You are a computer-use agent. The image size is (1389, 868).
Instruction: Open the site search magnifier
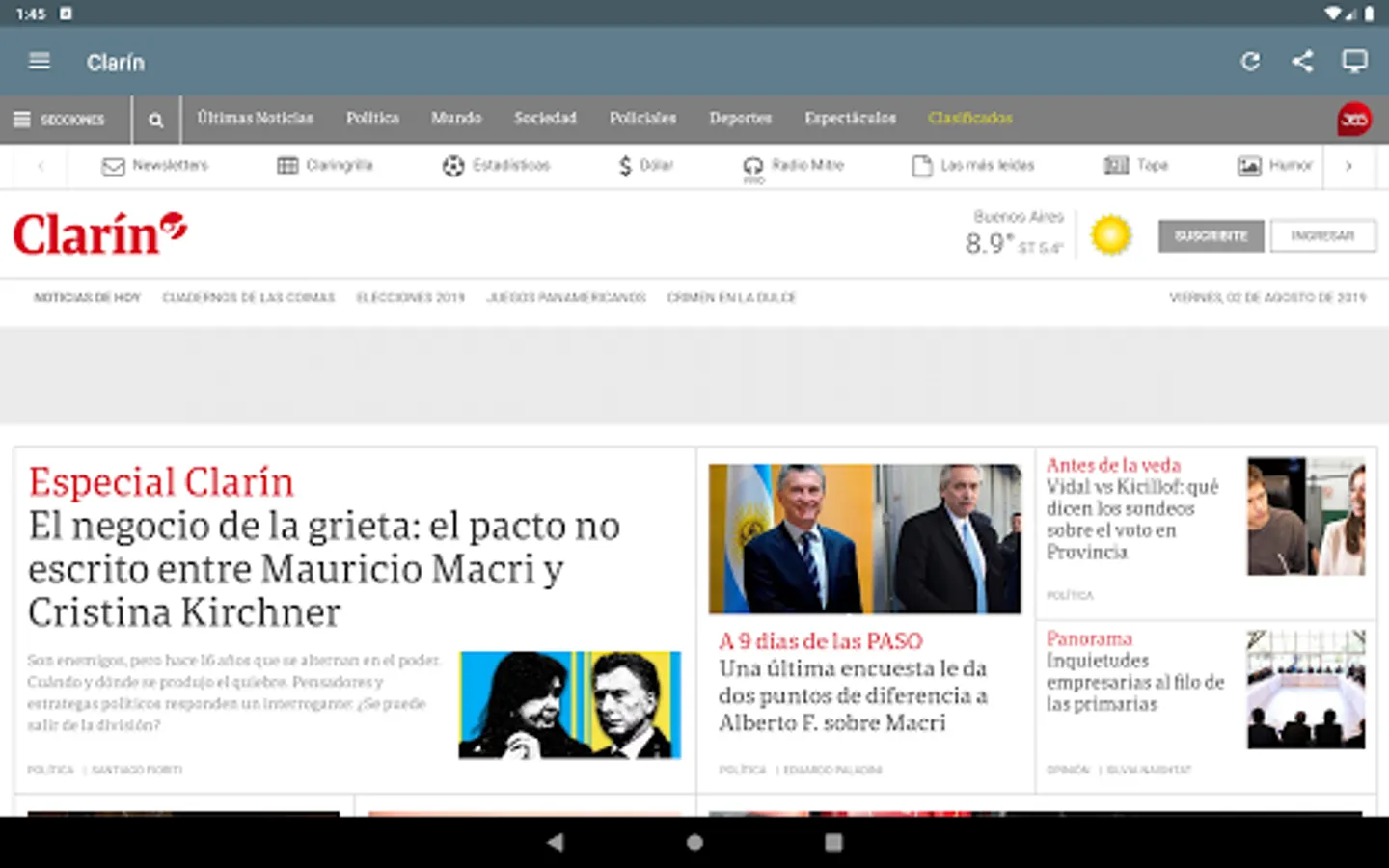point(155,120)
